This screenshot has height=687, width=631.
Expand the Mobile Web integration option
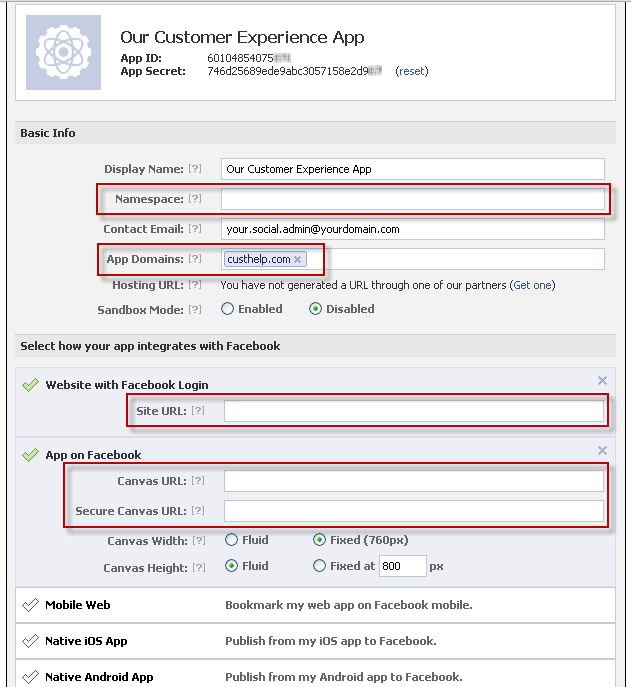78,605
